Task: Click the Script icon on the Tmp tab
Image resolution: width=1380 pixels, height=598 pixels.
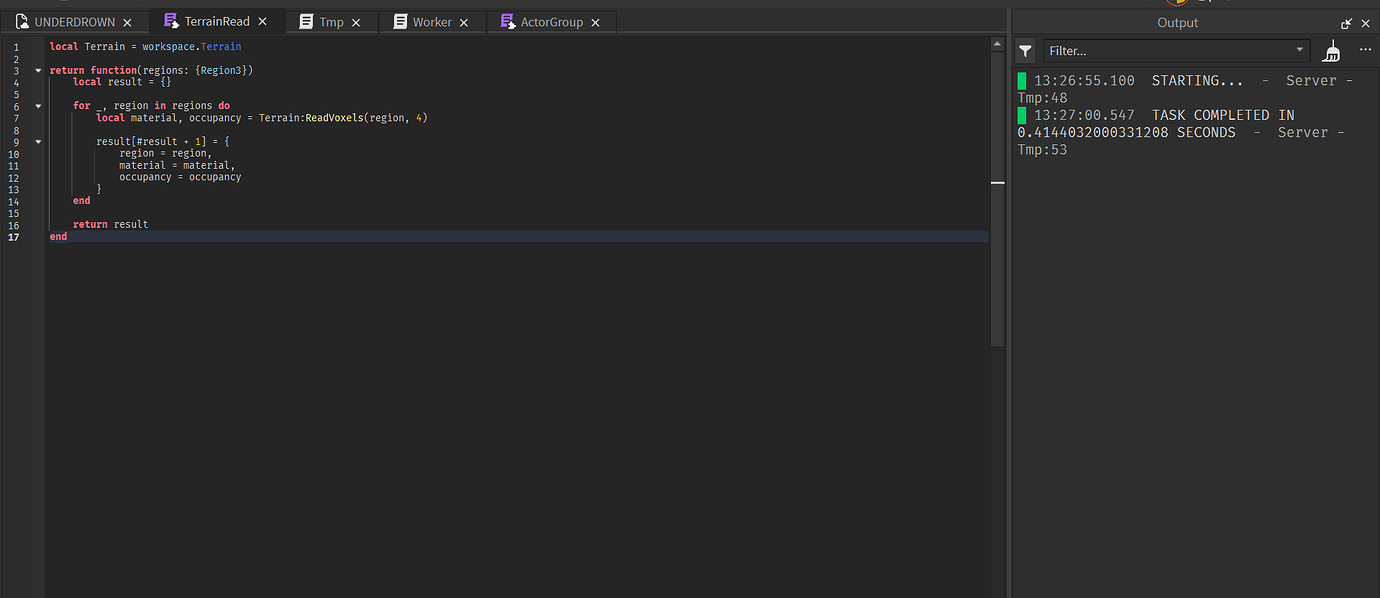Action: pos(306,21)
